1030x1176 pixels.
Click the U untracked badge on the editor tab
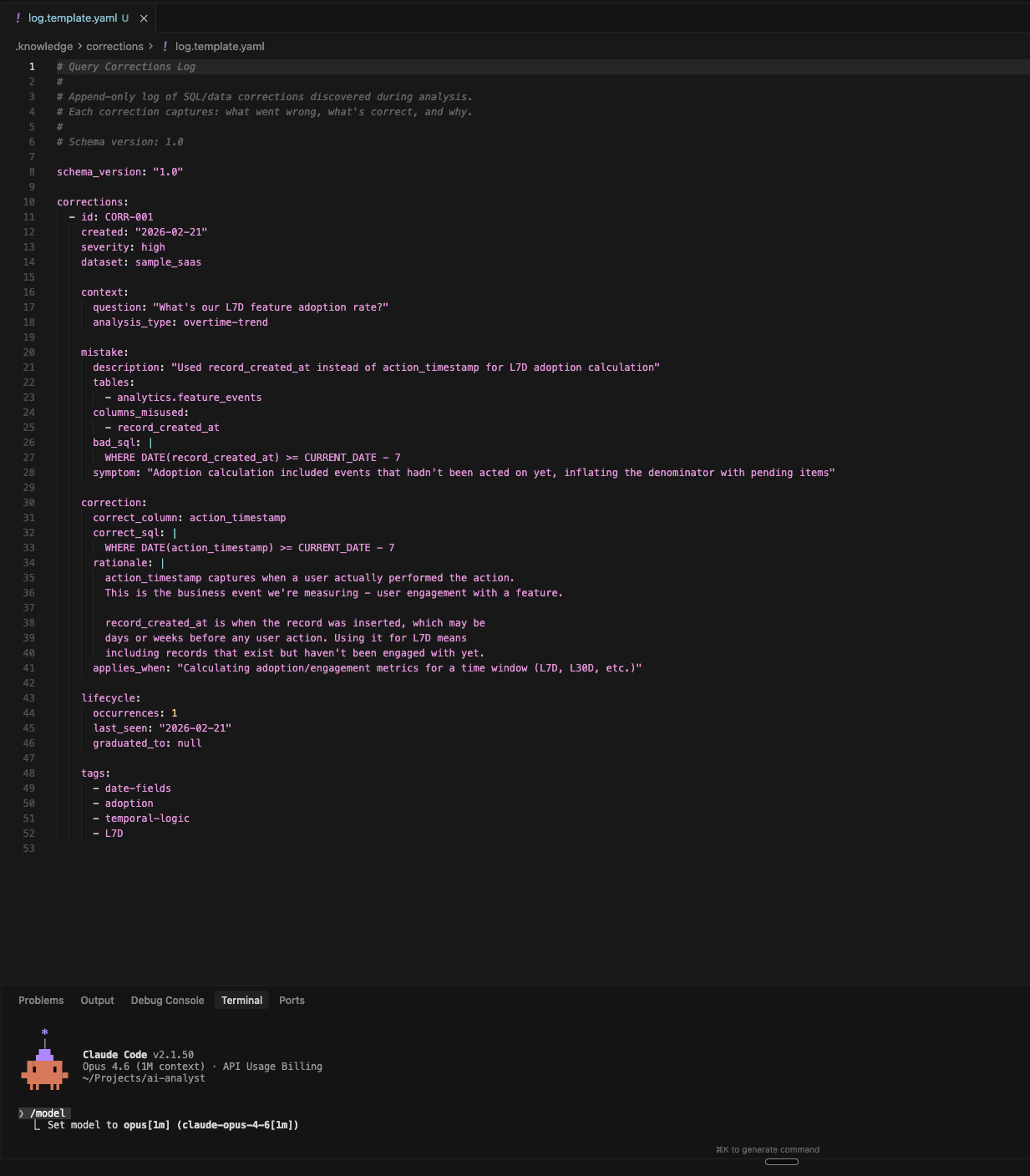tap(124, 17)
